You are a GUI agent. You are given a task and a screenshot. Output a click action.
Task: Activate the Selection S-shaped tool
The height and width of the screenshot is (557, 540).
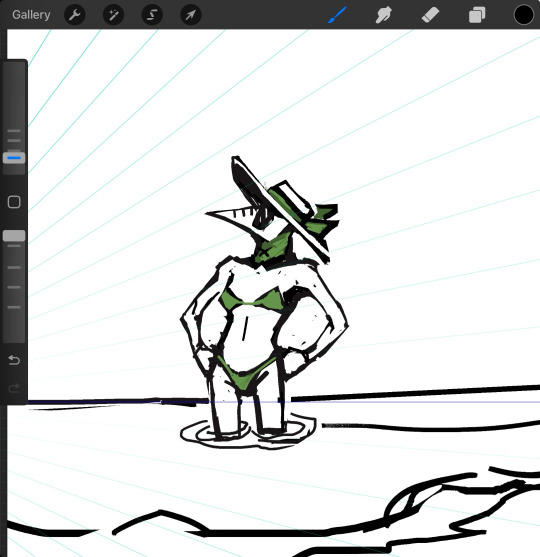(152, 15)
